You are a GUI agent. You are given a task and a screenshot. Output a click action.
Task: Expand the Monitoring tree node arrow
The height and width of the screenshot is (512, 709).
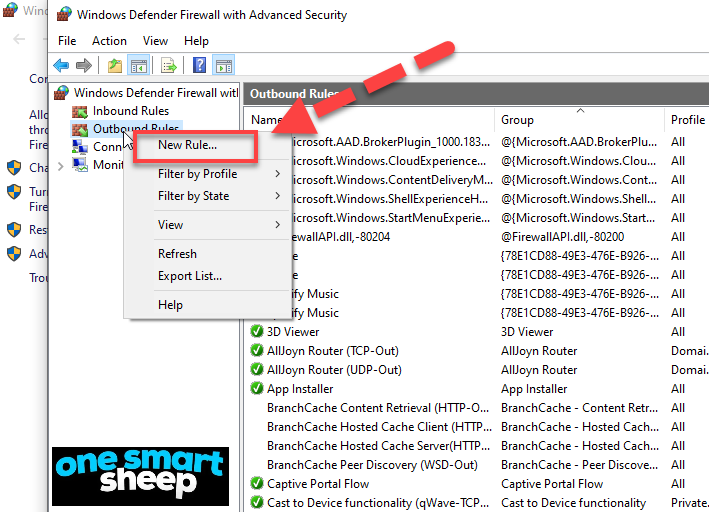coord(61,166)
